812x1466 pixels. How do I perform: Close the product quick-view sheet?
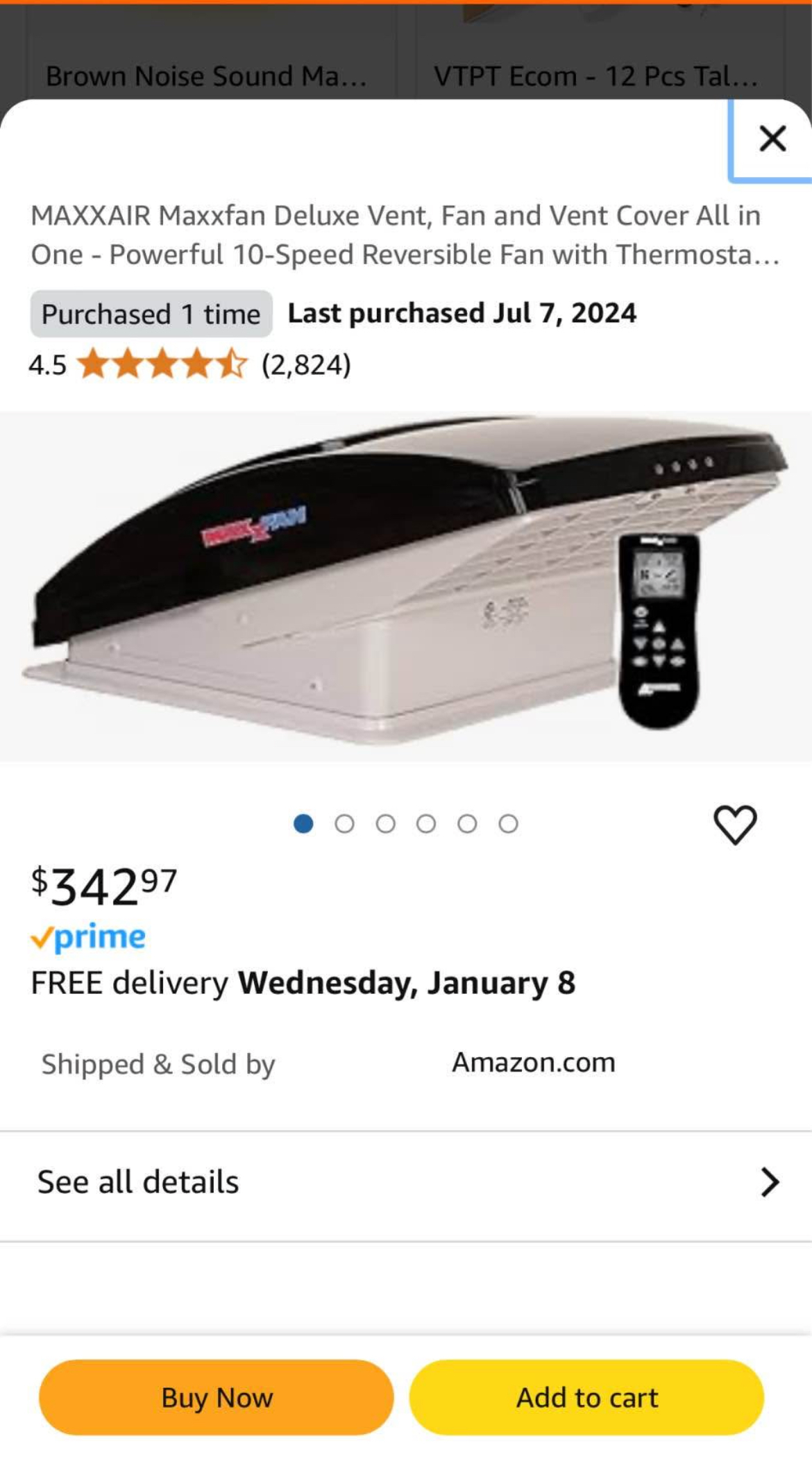click(x=772, y=139)
